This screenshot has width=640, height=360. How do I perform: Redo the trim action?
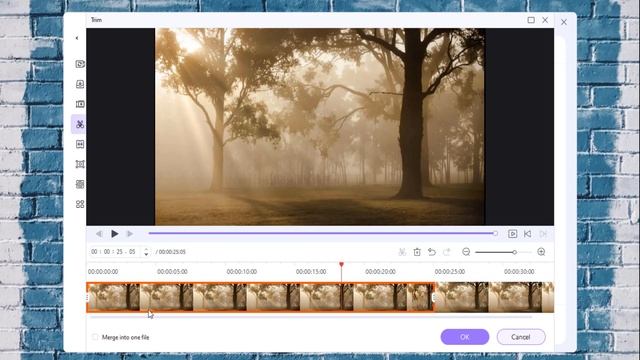pos(447,252)
